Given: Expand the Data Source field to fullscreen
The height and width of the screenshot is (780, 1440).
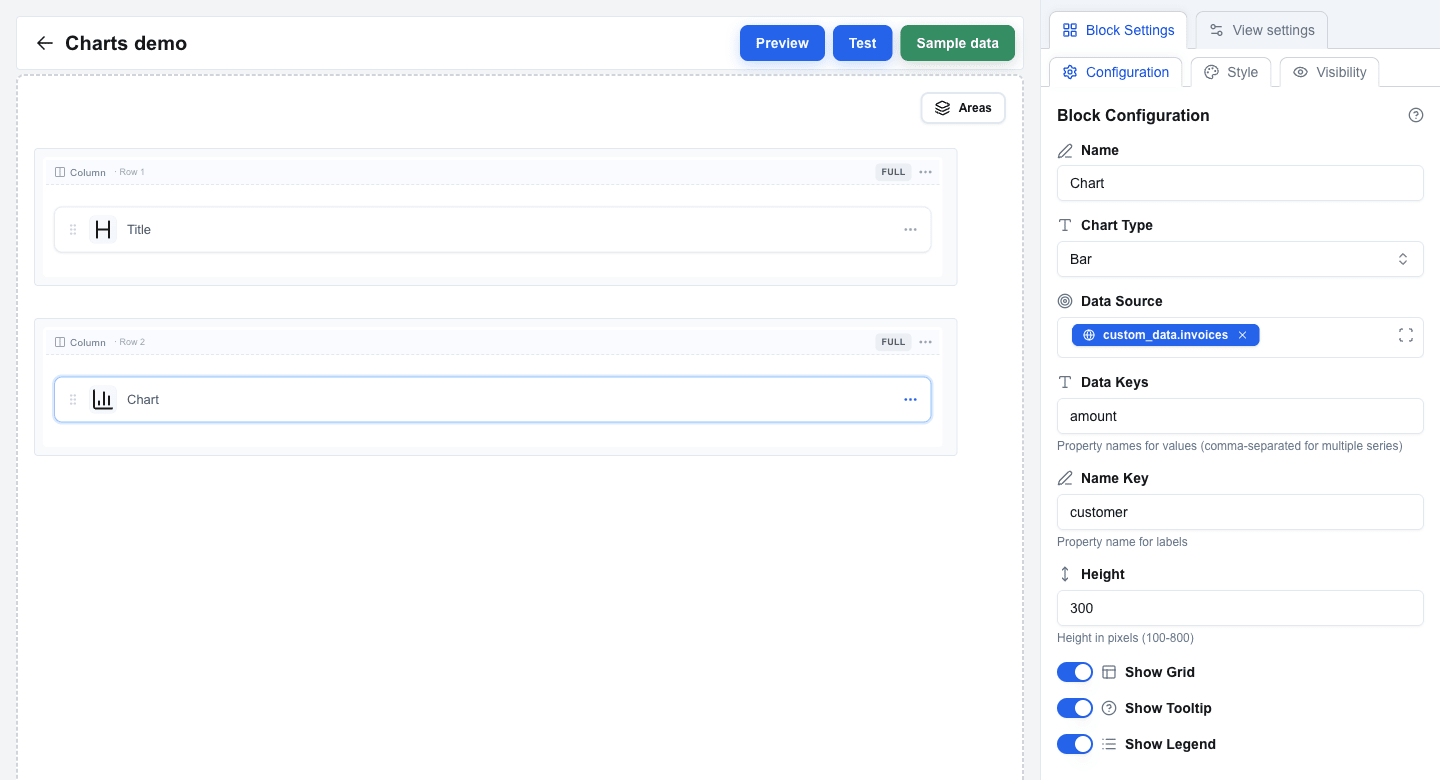Looking at the screenshot, I should pyautogui.click(x=1405, y=335).
